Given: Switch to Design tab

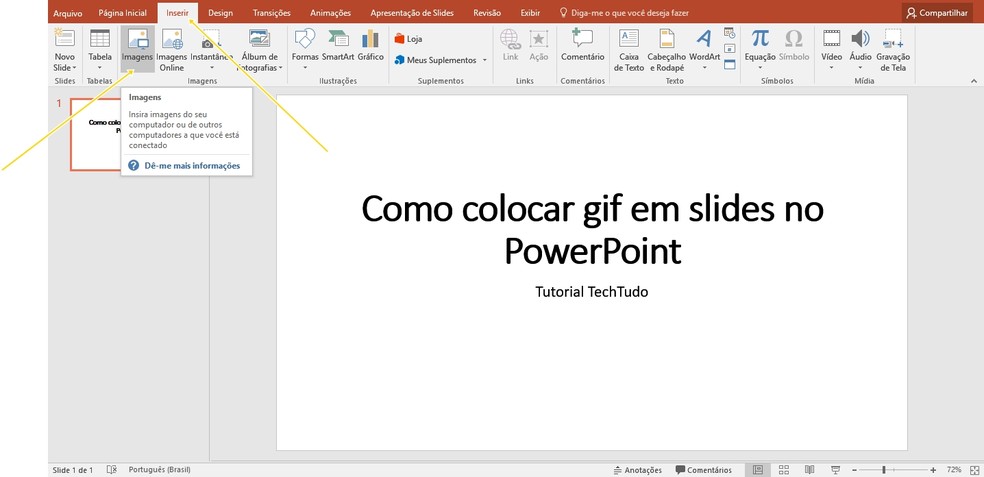Looking at the screenshot, I should [220, 13].
